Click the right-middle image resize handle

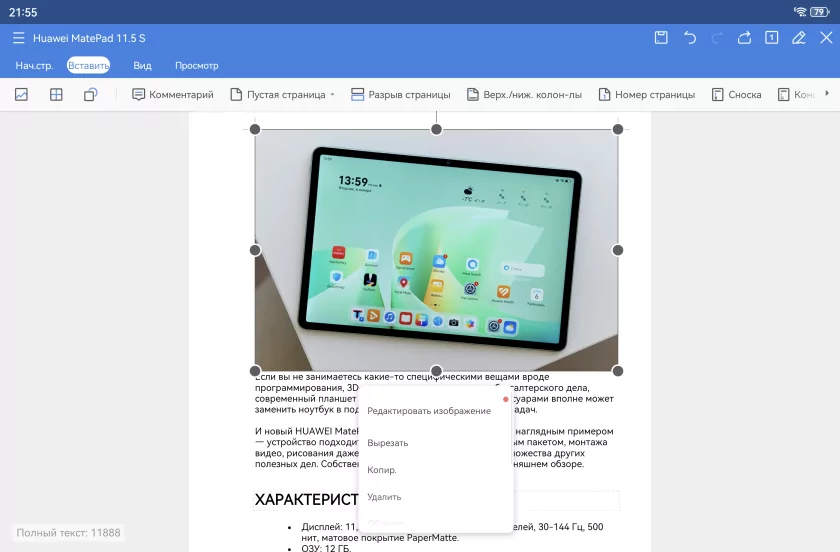[618, 250]
